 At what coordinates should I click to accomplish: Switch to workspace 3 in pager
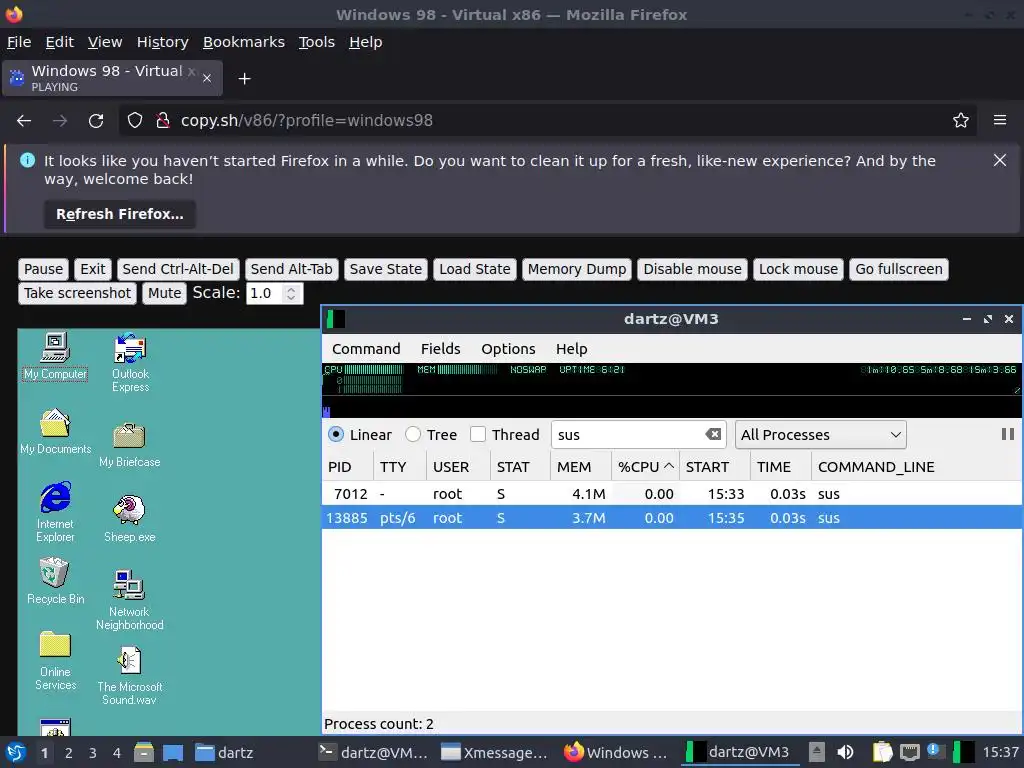[x=93, y=753]
